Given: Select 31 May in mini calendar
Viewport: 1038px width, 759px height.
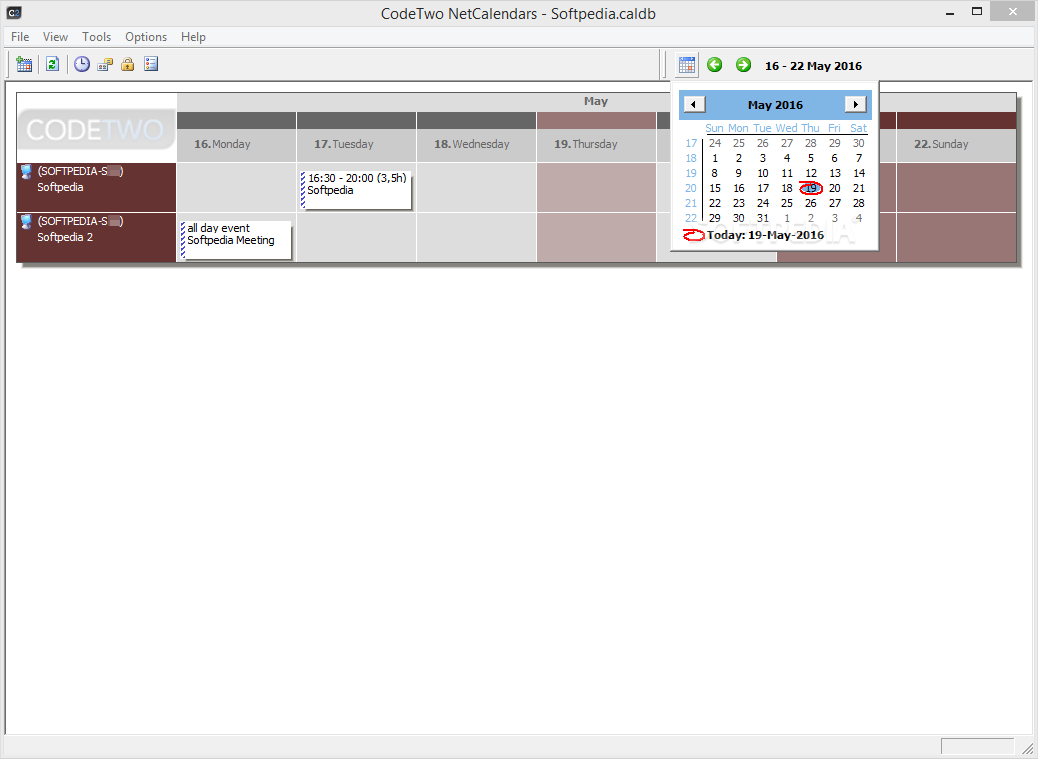Looking at the screenshot, I should 763,218.
